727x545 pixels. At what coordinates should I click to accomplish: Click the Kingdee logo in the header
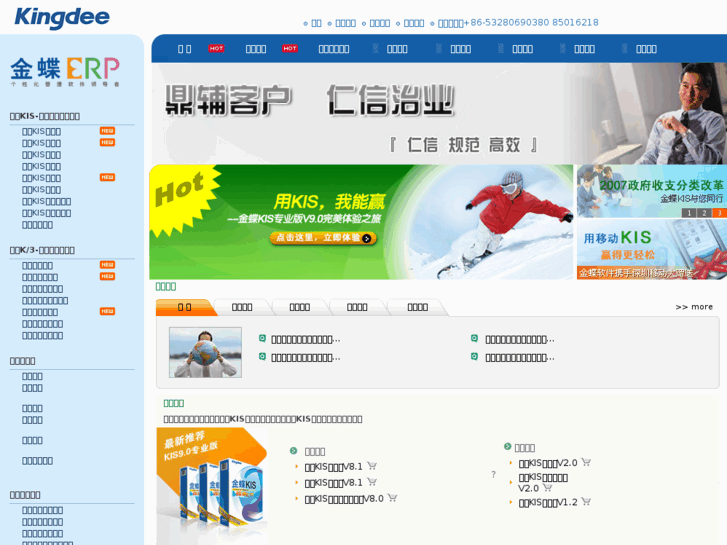[62, 18]
